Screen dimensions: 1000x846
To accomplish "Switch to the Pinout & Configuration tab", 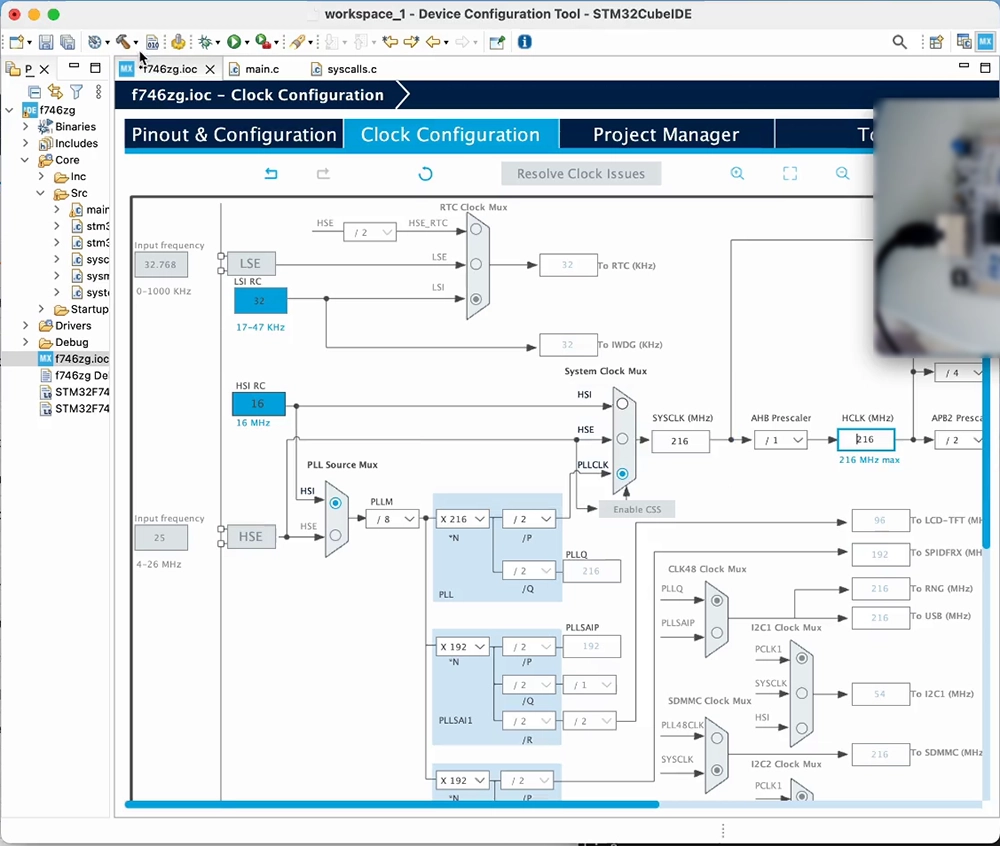I will pos(233,133).
